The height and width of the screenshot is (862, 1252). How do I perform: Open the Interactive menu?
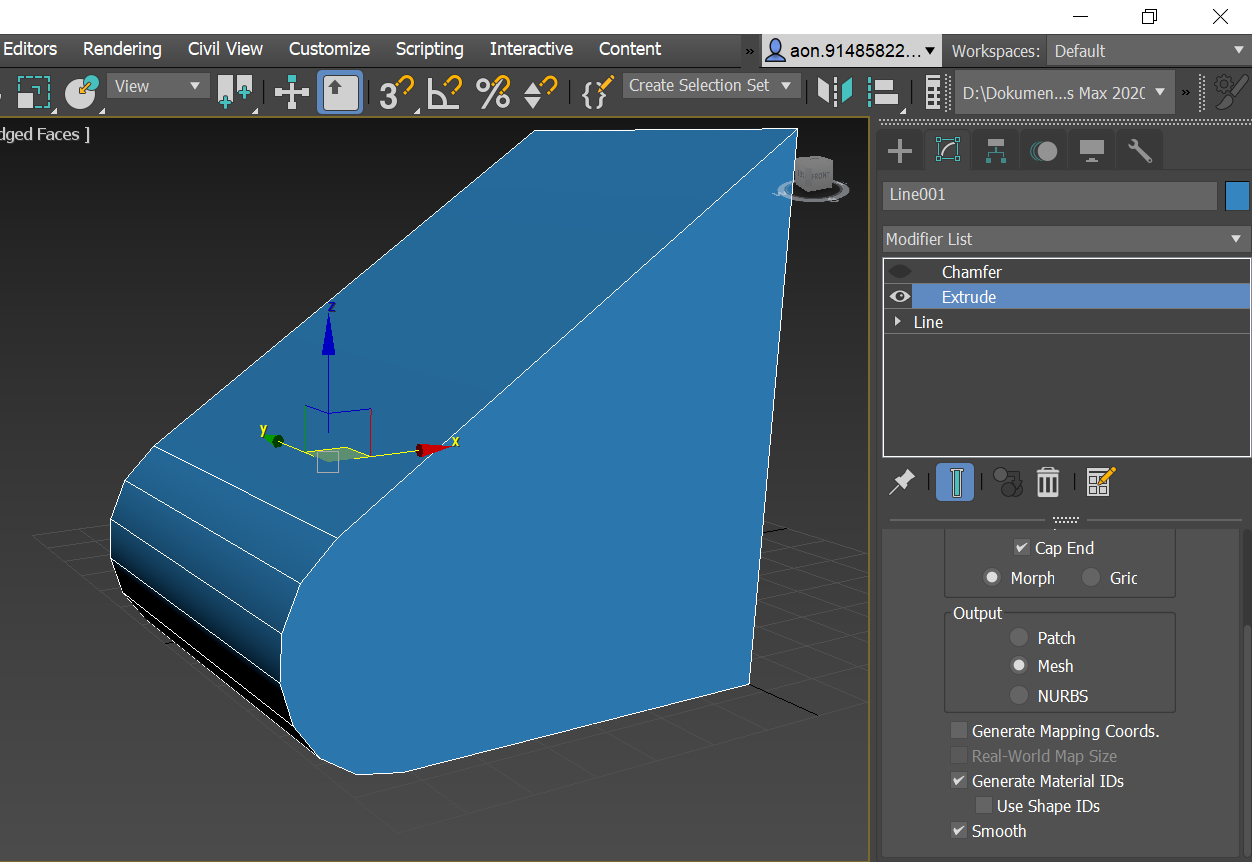click(531, 49)
